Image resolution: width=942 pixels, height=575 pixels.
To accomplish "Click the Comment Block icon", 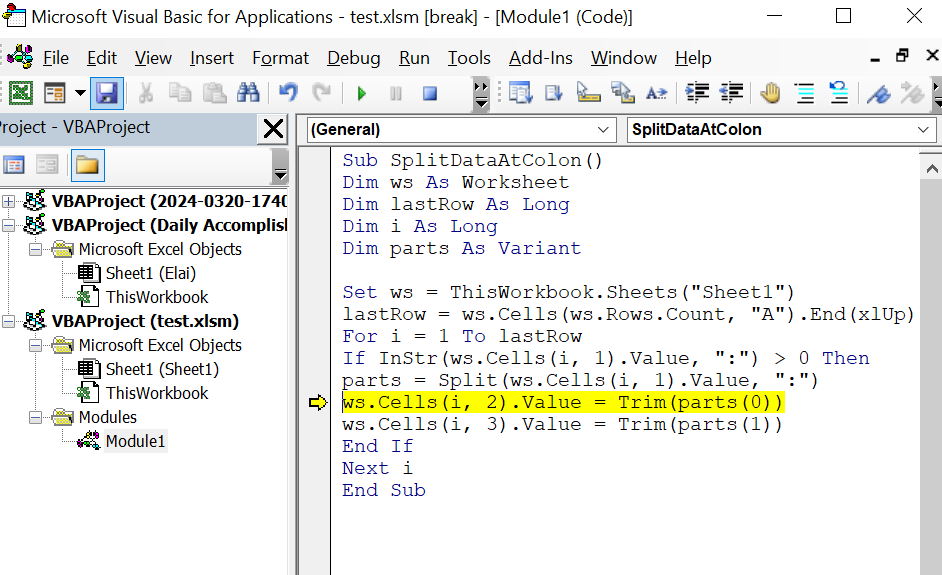I will click(804, 93).
